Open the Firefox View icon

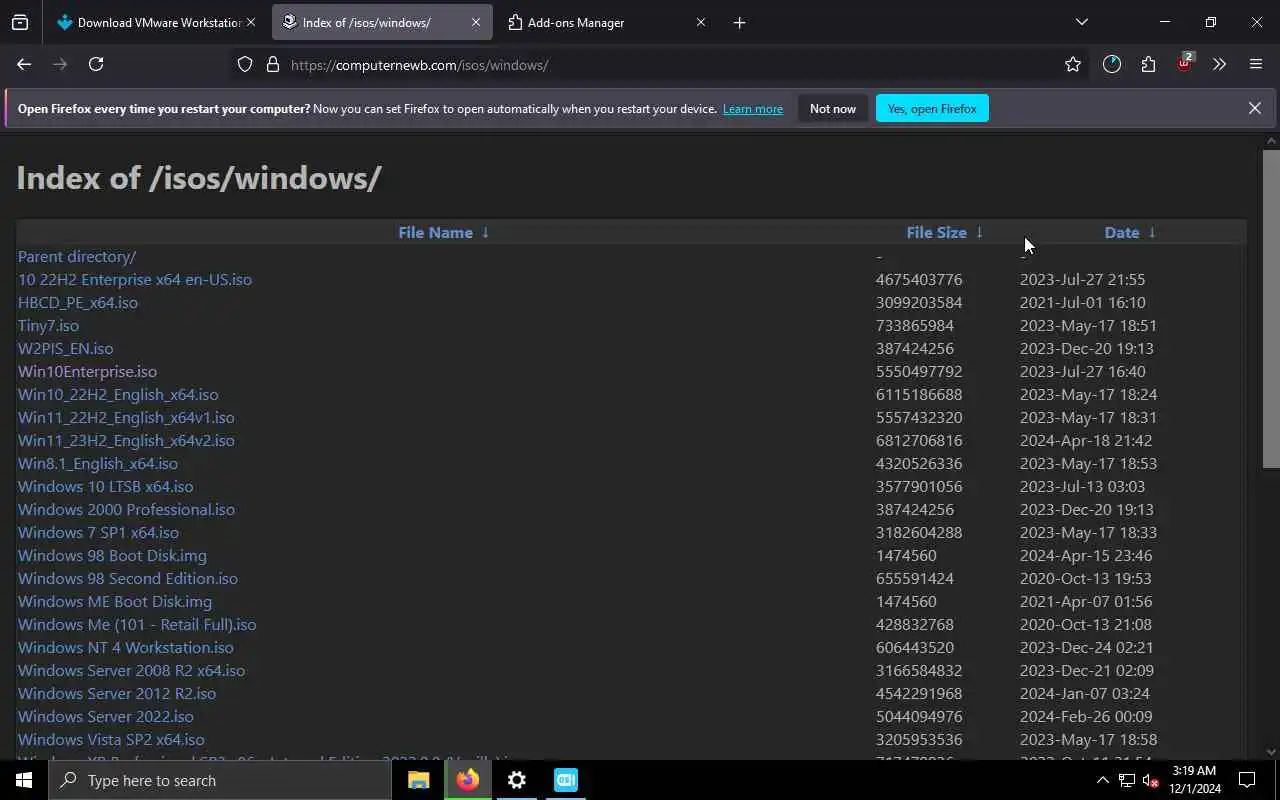pyautogui.click(x=20, y=22)
